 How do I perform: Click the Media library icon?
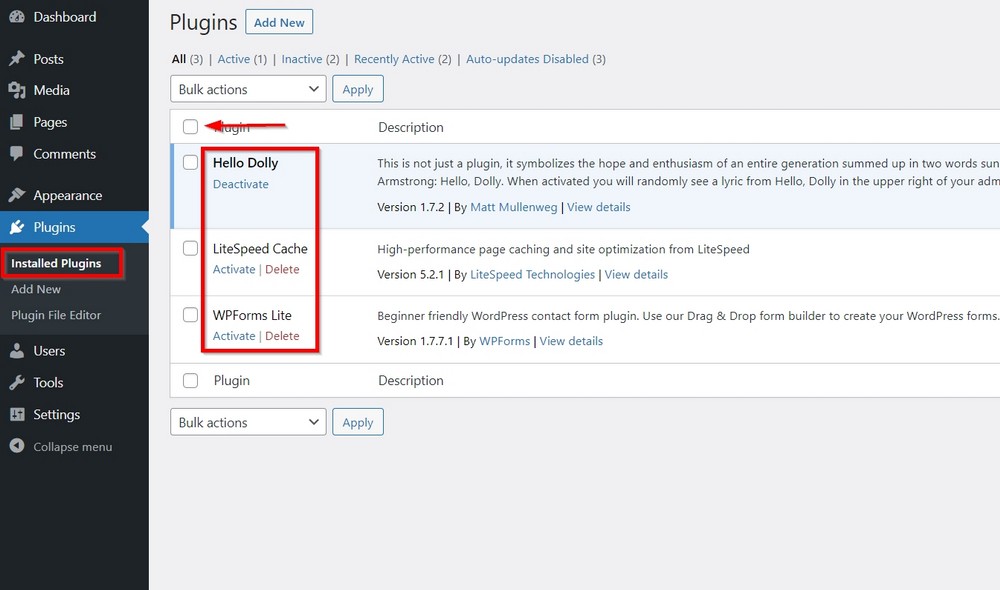pos(17,90)
